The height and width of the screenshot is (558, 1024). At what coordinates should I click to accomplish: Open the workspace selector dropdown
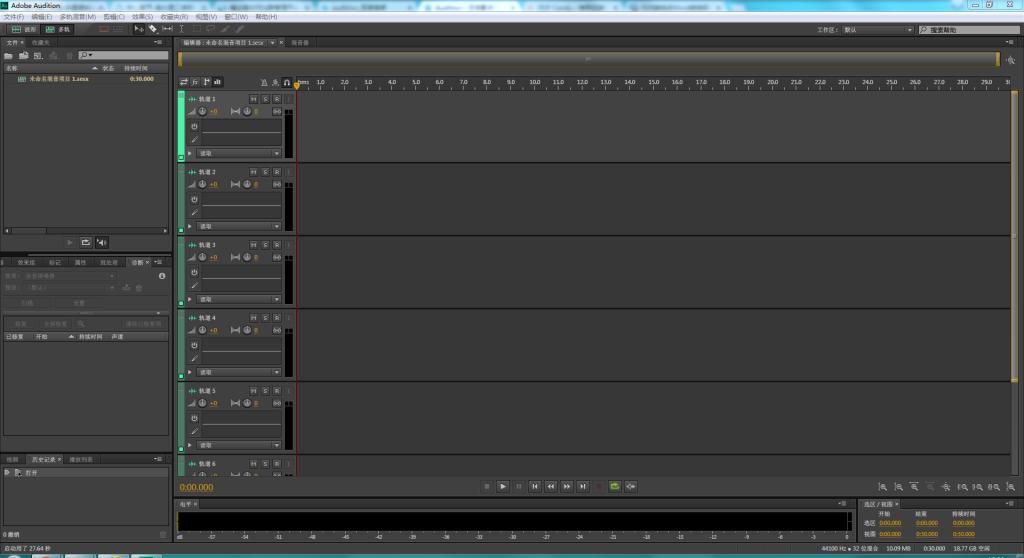(878, 30)
